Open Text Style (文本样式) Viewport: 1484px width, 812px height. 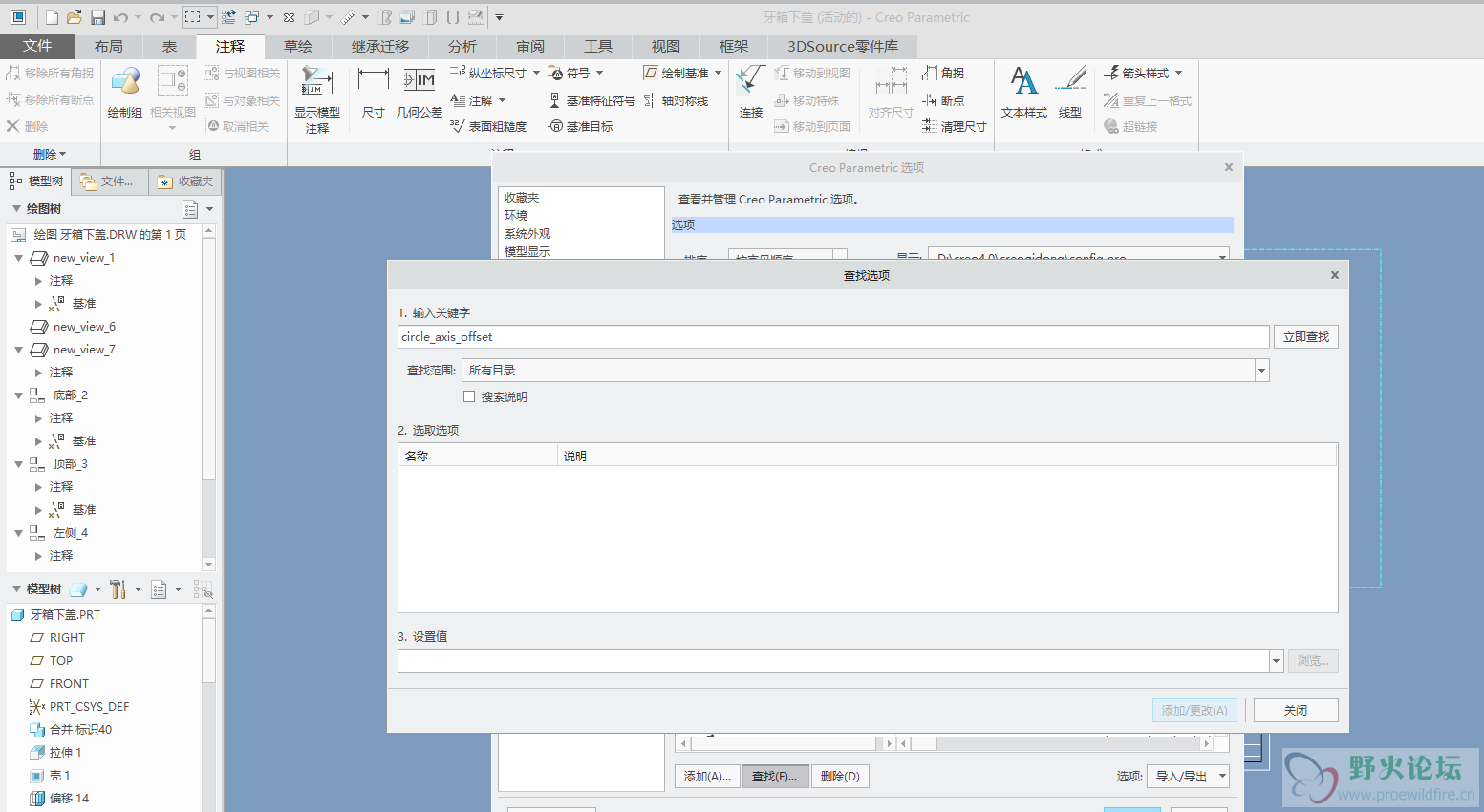[x=1024, y=93]
